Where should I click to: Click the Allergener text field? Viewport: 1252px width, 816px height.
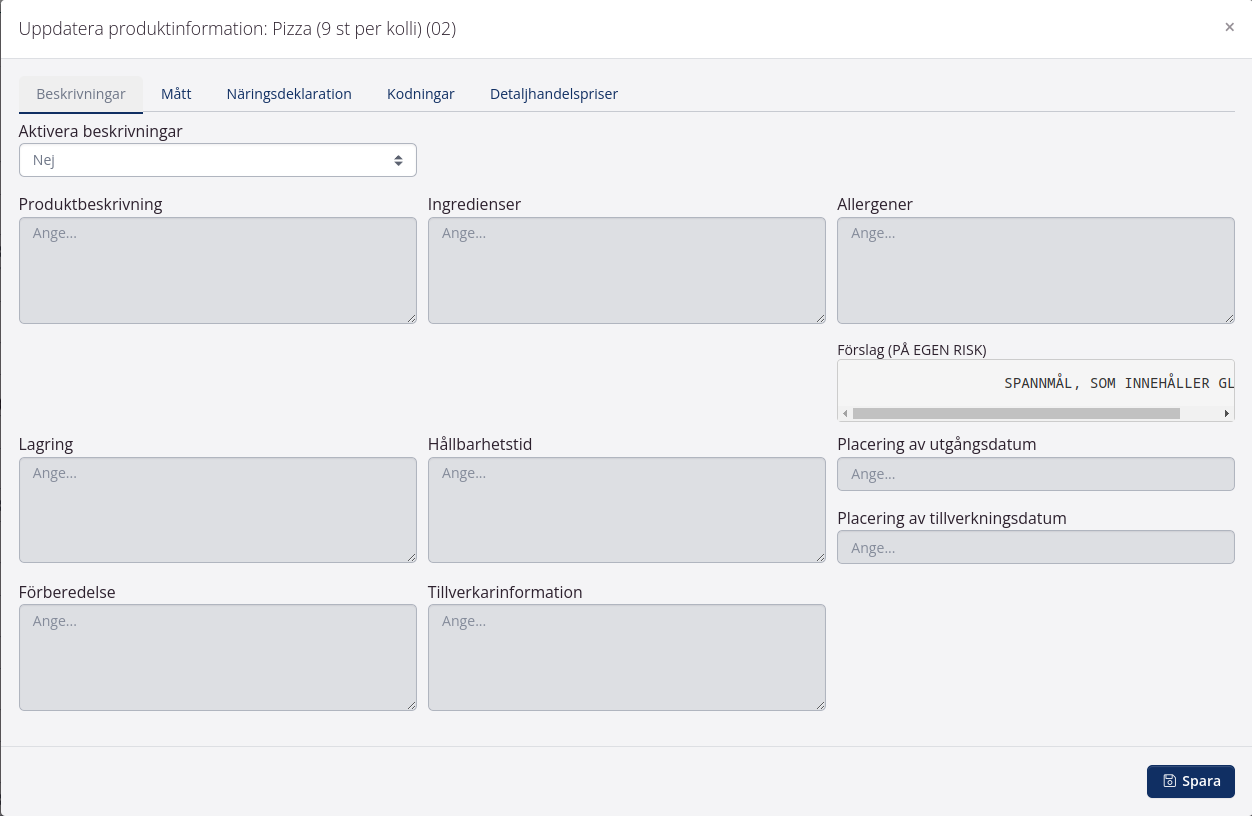[1035, 270]
